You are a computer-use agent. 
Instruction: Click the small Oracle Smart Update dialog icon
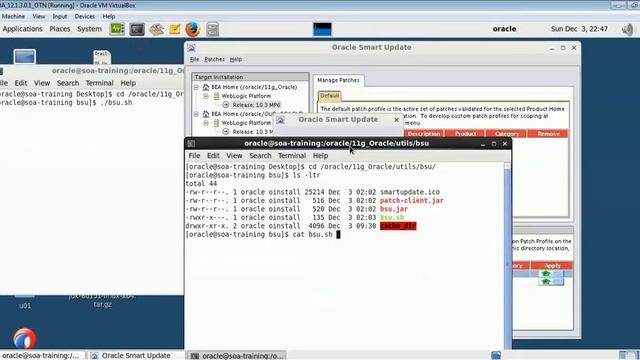(x=280, y=120)
